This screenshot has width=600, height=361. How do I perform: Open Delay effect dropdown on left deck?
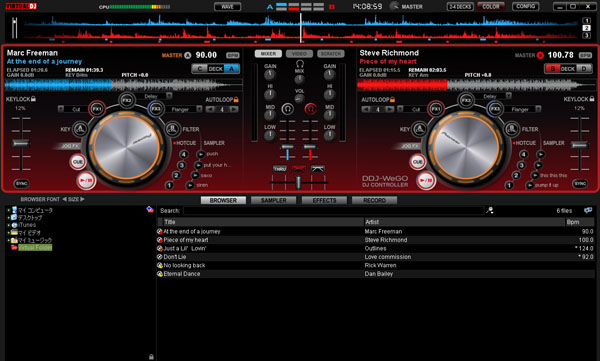click(x=169, y=96)
